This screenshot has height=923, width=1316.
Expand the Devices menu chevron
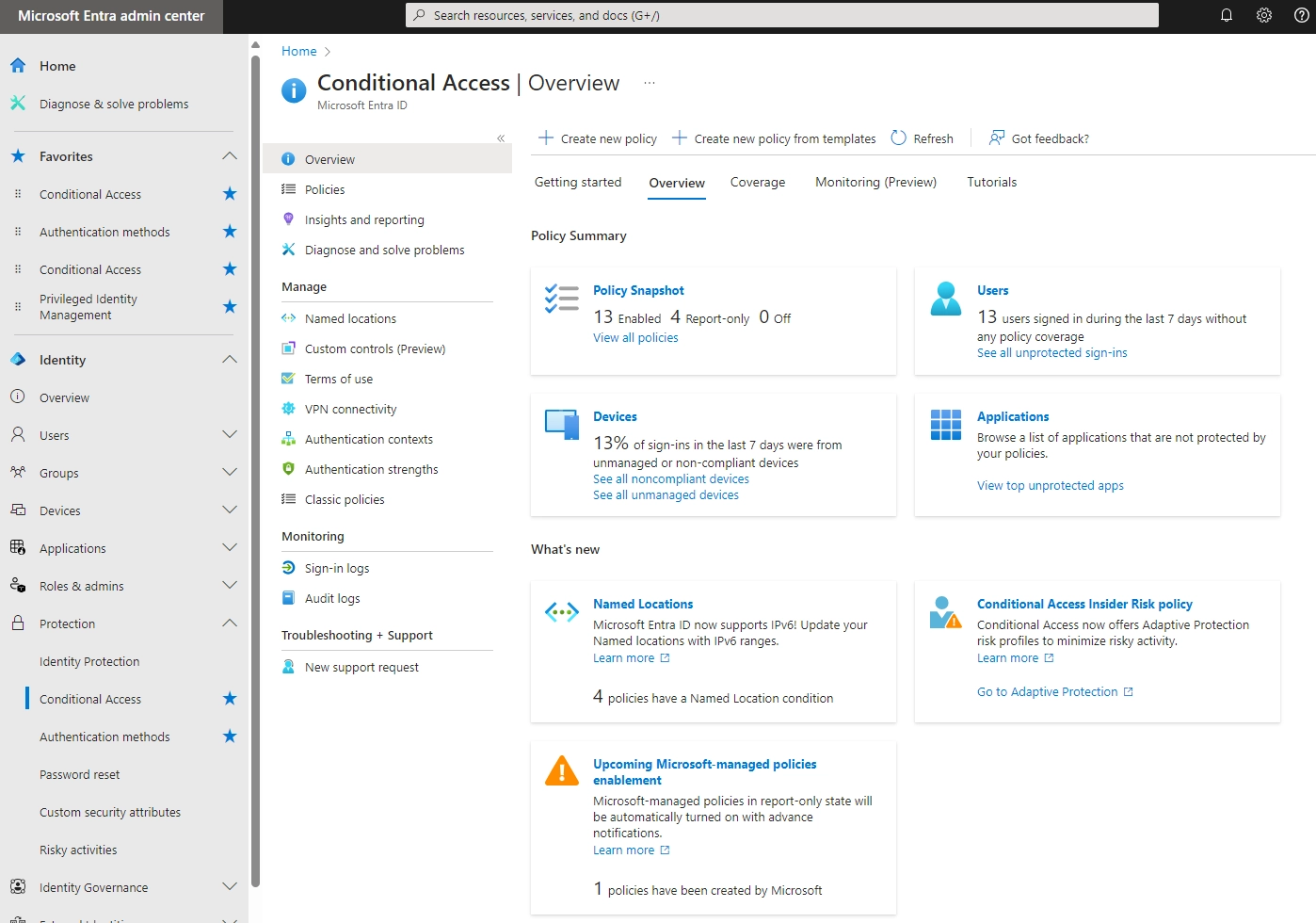coord(230,510)
